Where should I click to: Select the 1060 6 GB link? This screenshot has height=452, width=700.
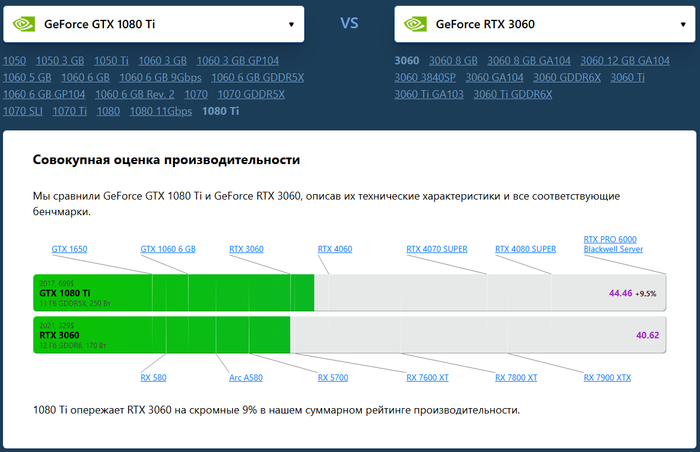click(85, 78)
